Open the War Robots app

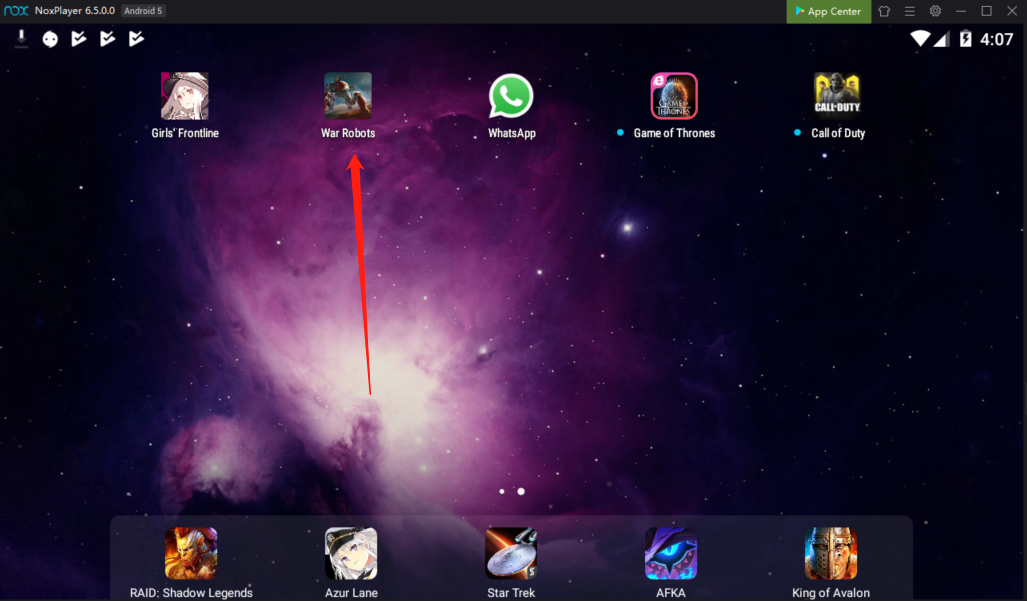point(348,97)
